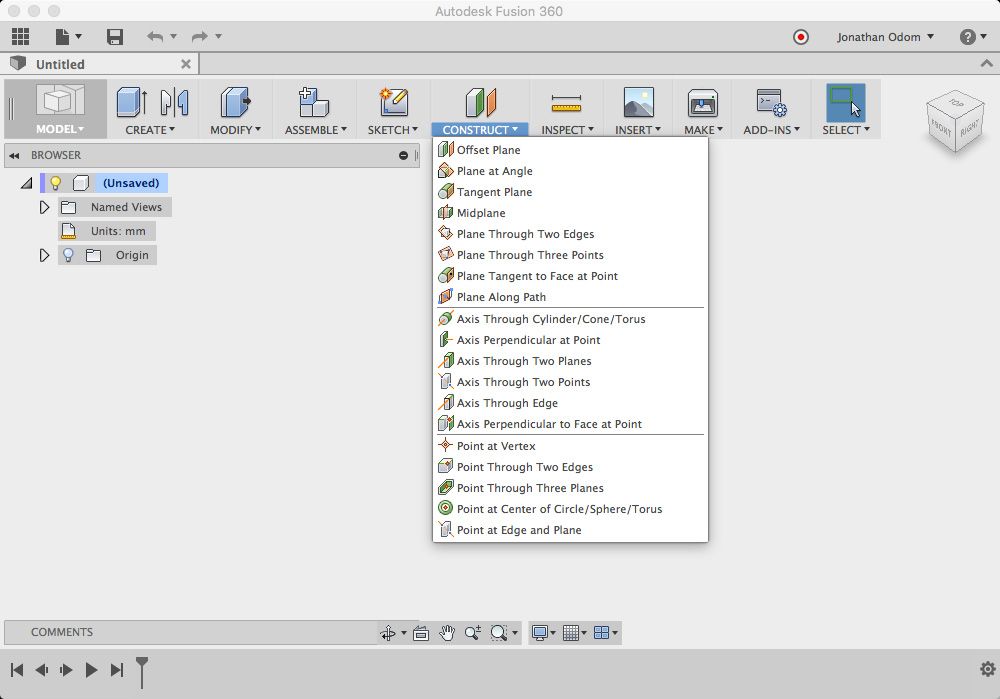Open the Jonathan Odom account menu

(885, 37)
